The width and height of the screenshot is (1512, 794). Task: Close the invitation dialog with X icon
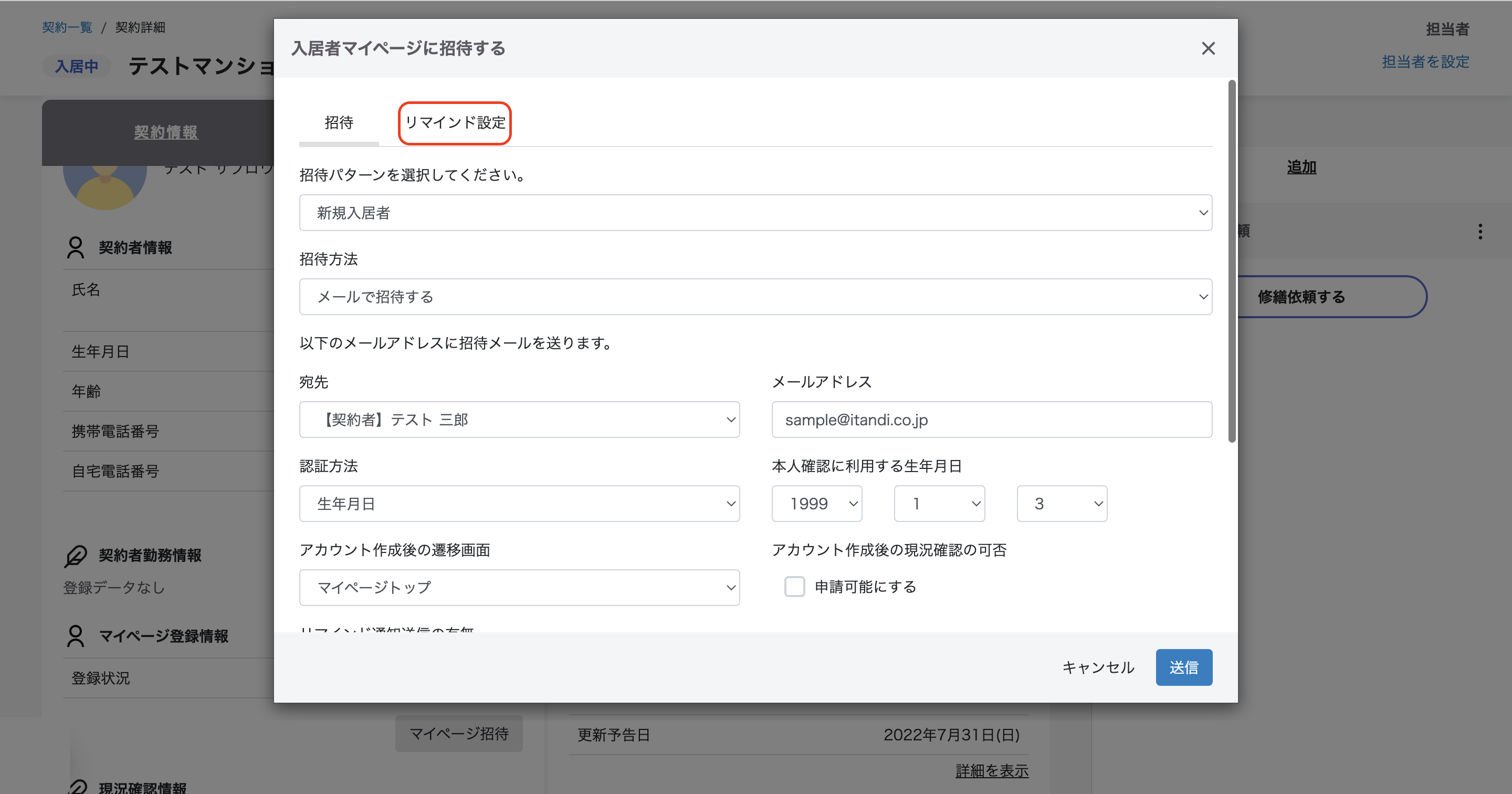[1208, 48]
